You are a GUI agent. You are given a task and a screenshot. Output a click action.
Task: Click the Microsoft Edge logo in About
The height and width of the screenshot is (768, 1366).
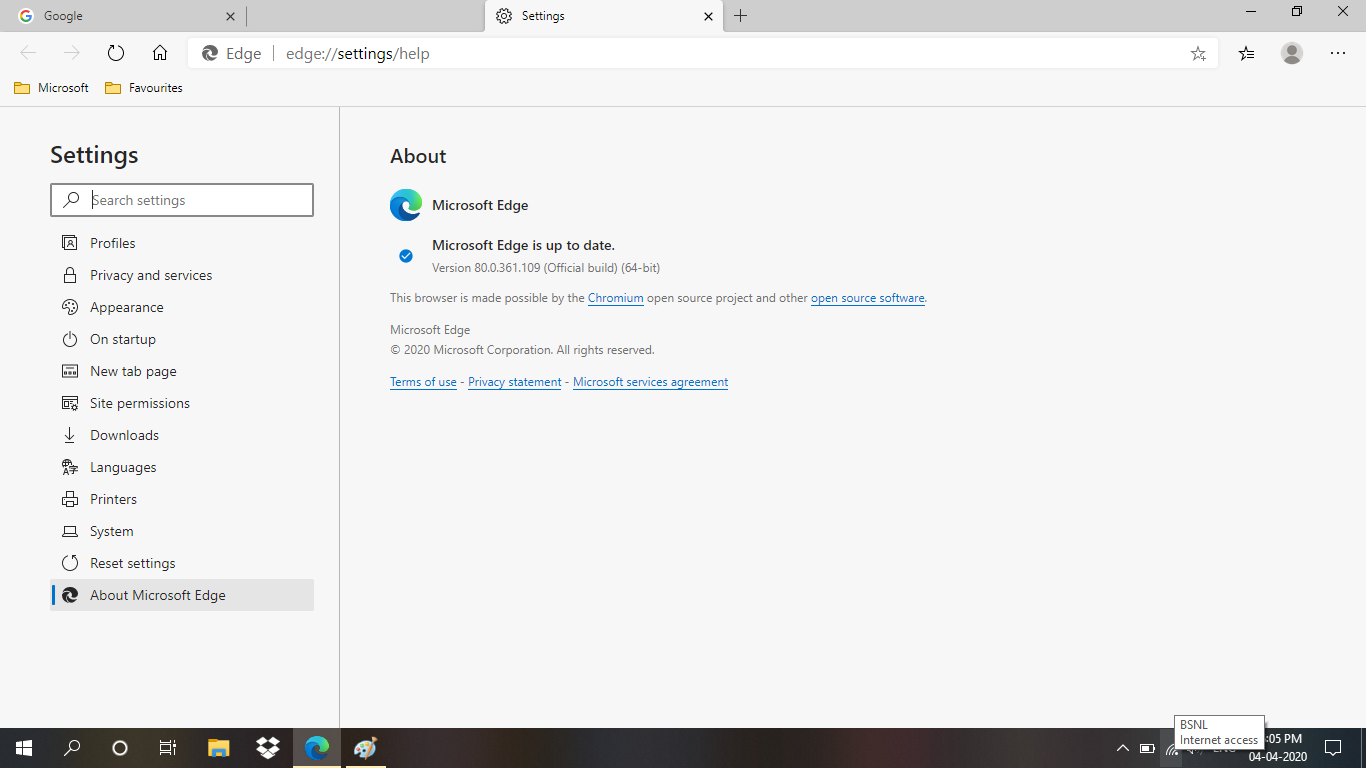[x=406, y=205]
